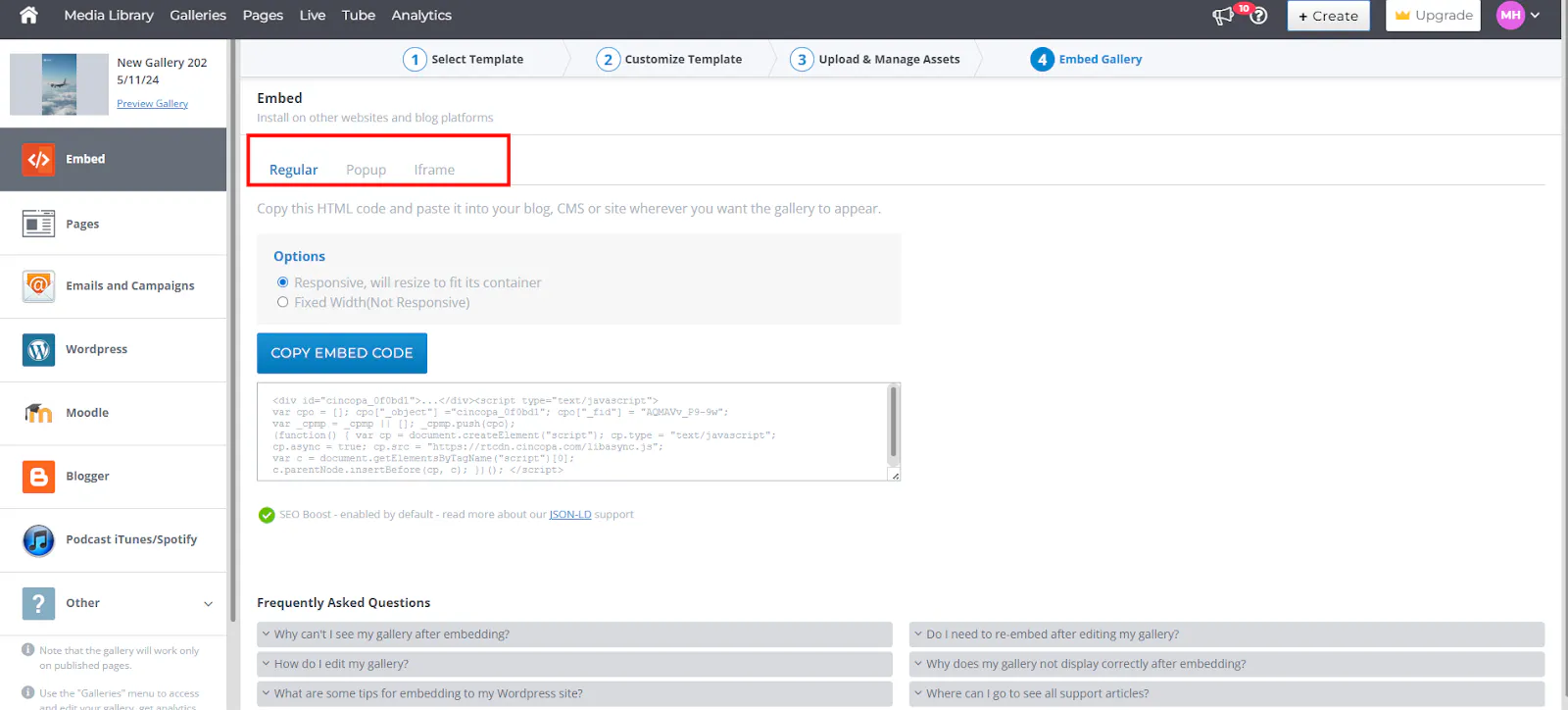Image resolution: width=1568 pixels, height=710 pixels.
Task: Expand 'Why can't I see my gallery' FAQ
Action: (x=574, y=634)
